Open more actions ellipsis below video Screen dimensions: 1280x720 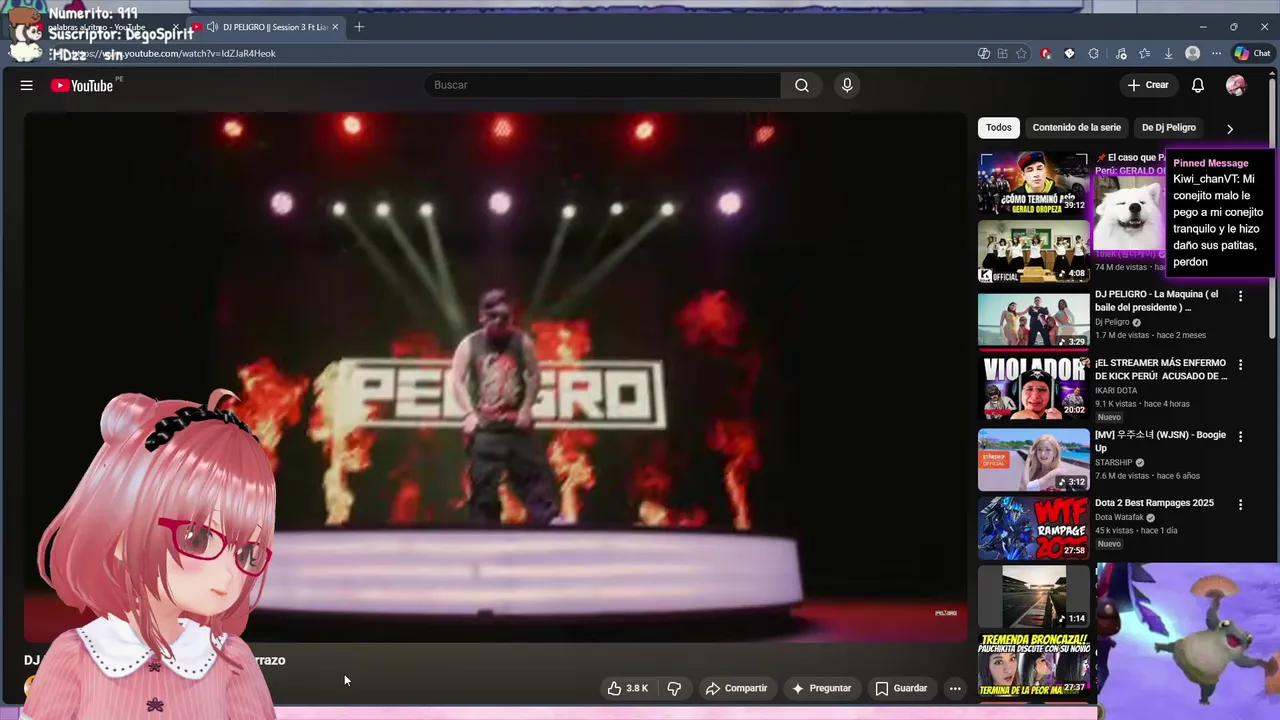(x=955, y=688)
